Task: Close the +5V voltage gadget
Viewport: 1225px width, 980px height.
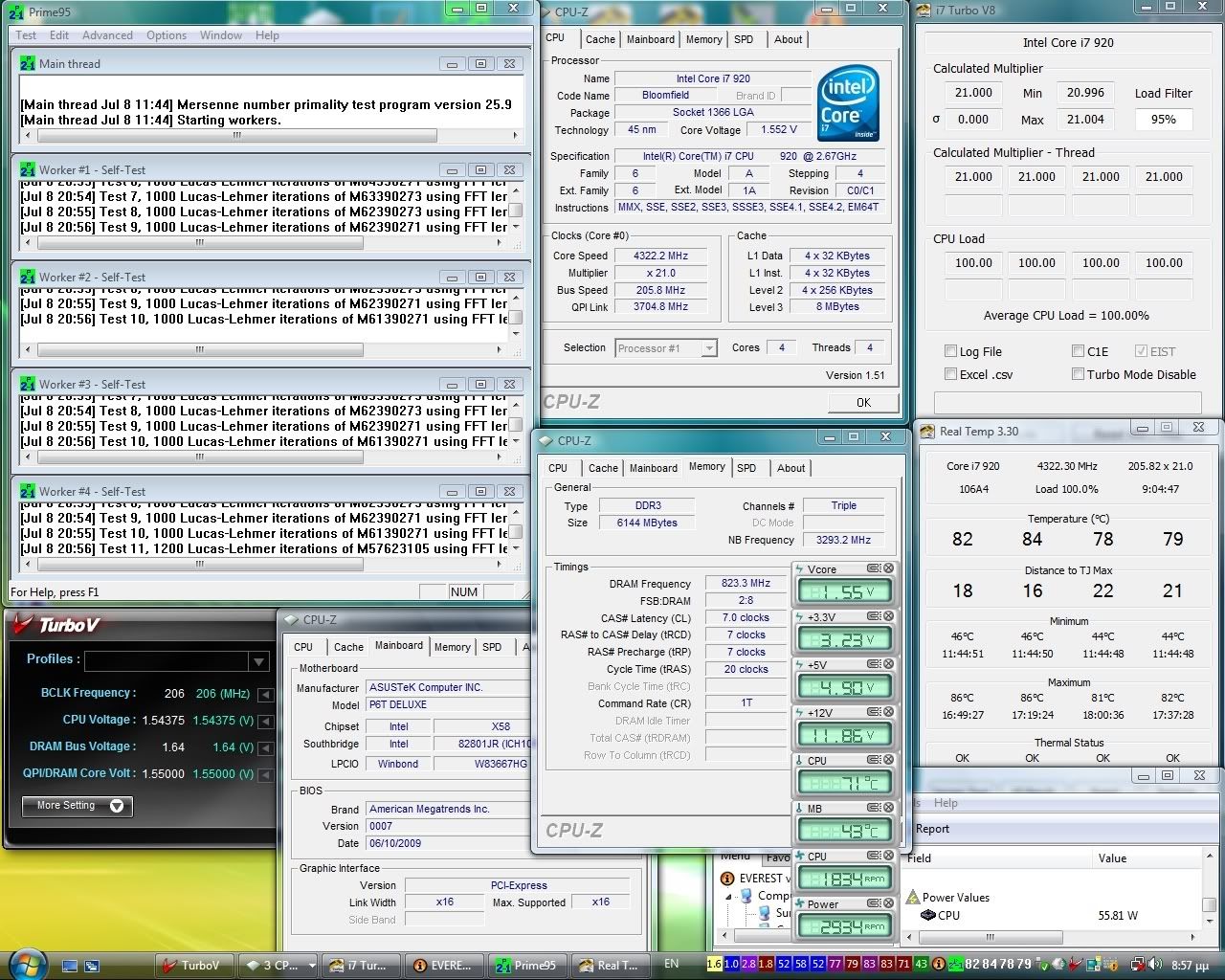Action: tap(888, 664)
